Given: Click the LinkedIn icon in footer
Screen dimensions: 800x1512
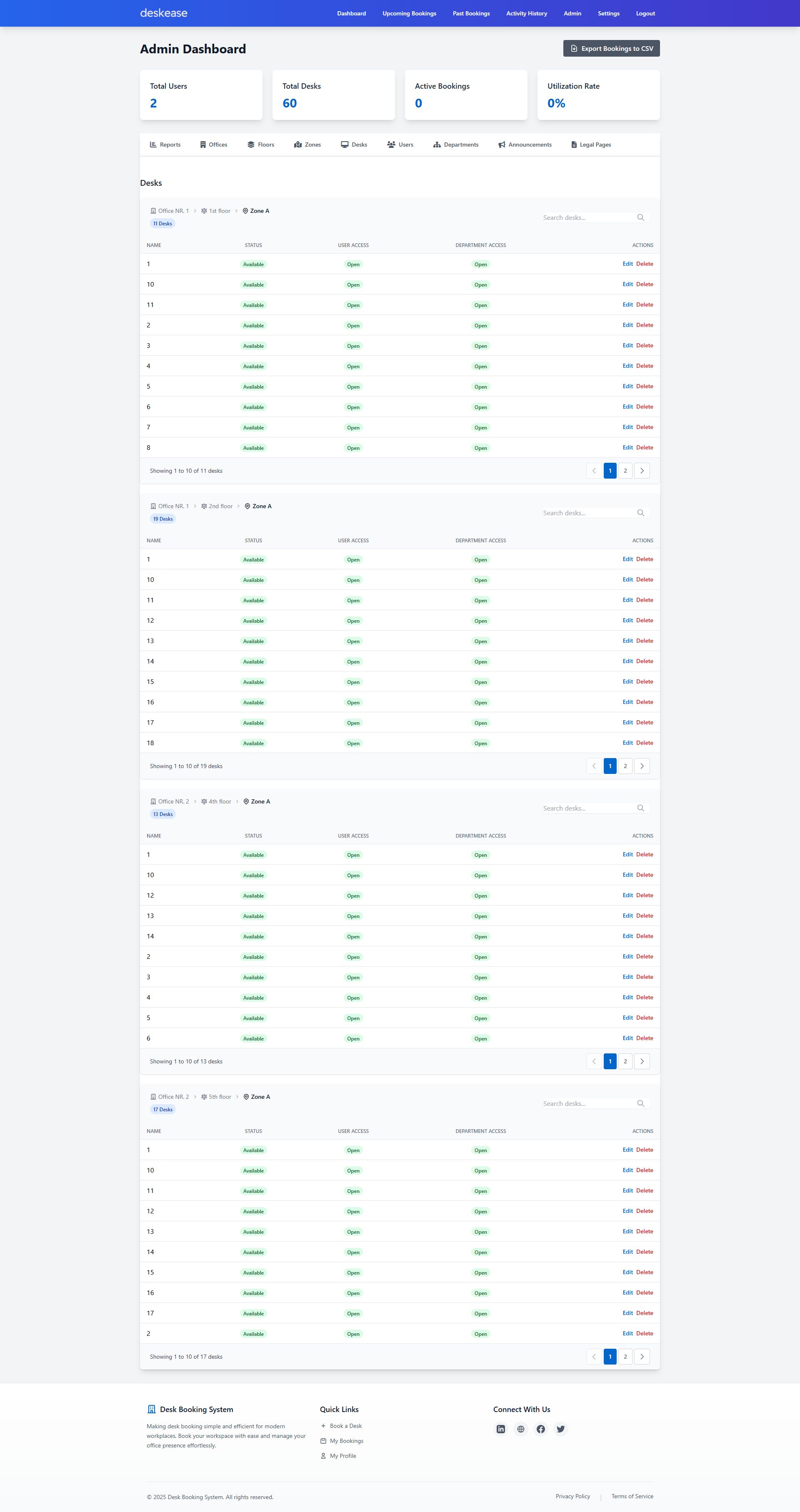Looking at the screenshot, I should [x=501, y=1429].
